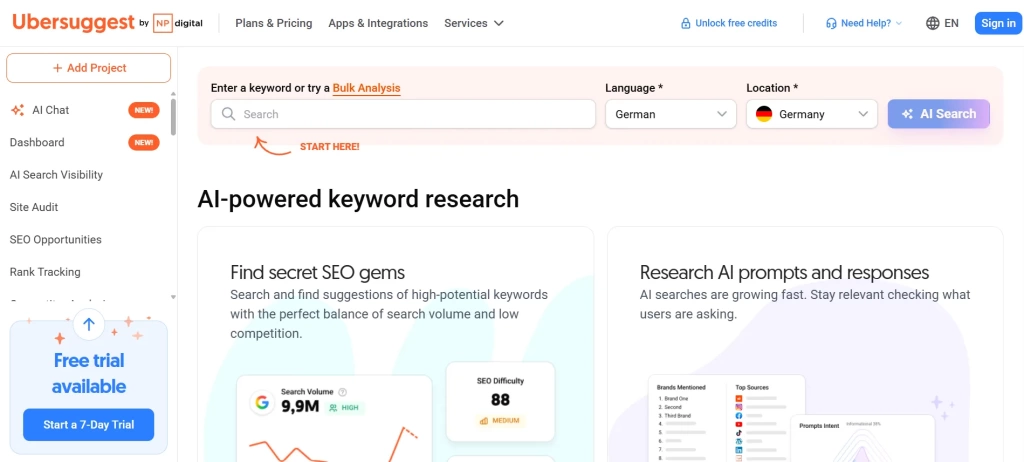Click the German flag icon in Location

pos(763,114)
